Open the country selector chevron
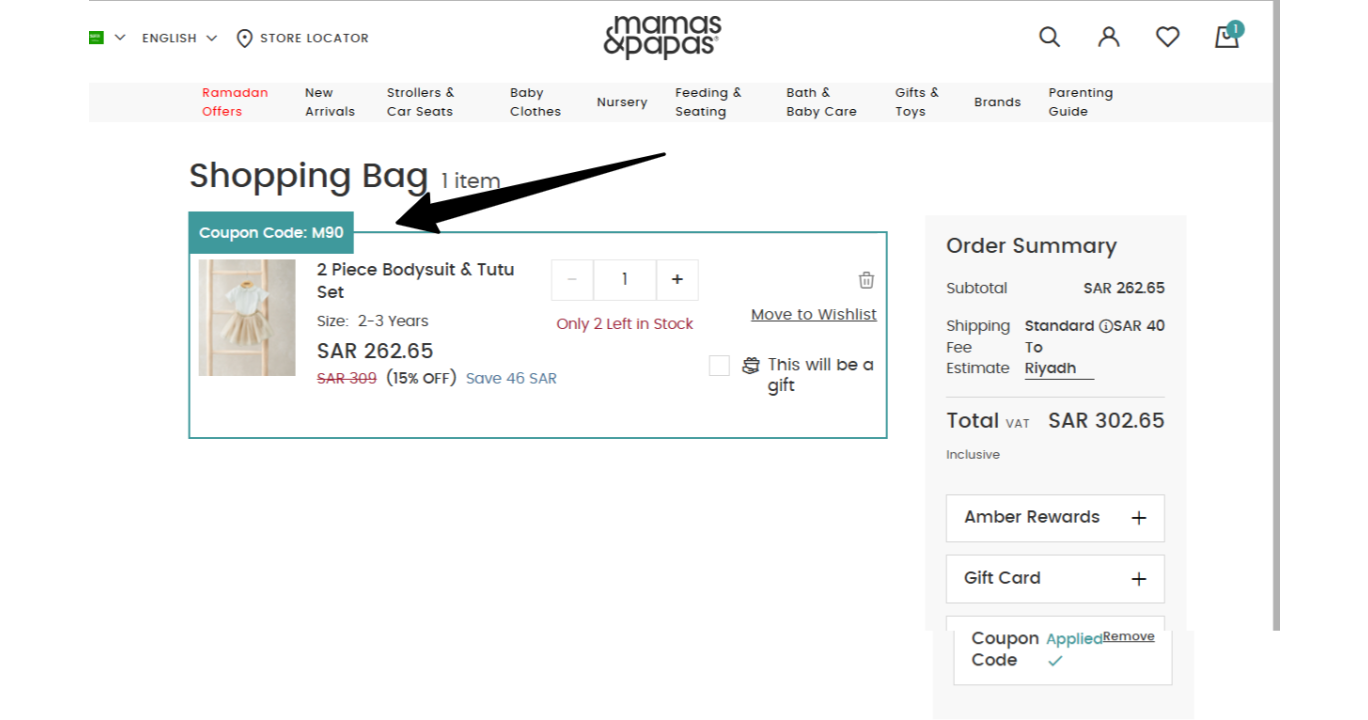This screenshot has width=1368, height=720. (x=120, y=37)
